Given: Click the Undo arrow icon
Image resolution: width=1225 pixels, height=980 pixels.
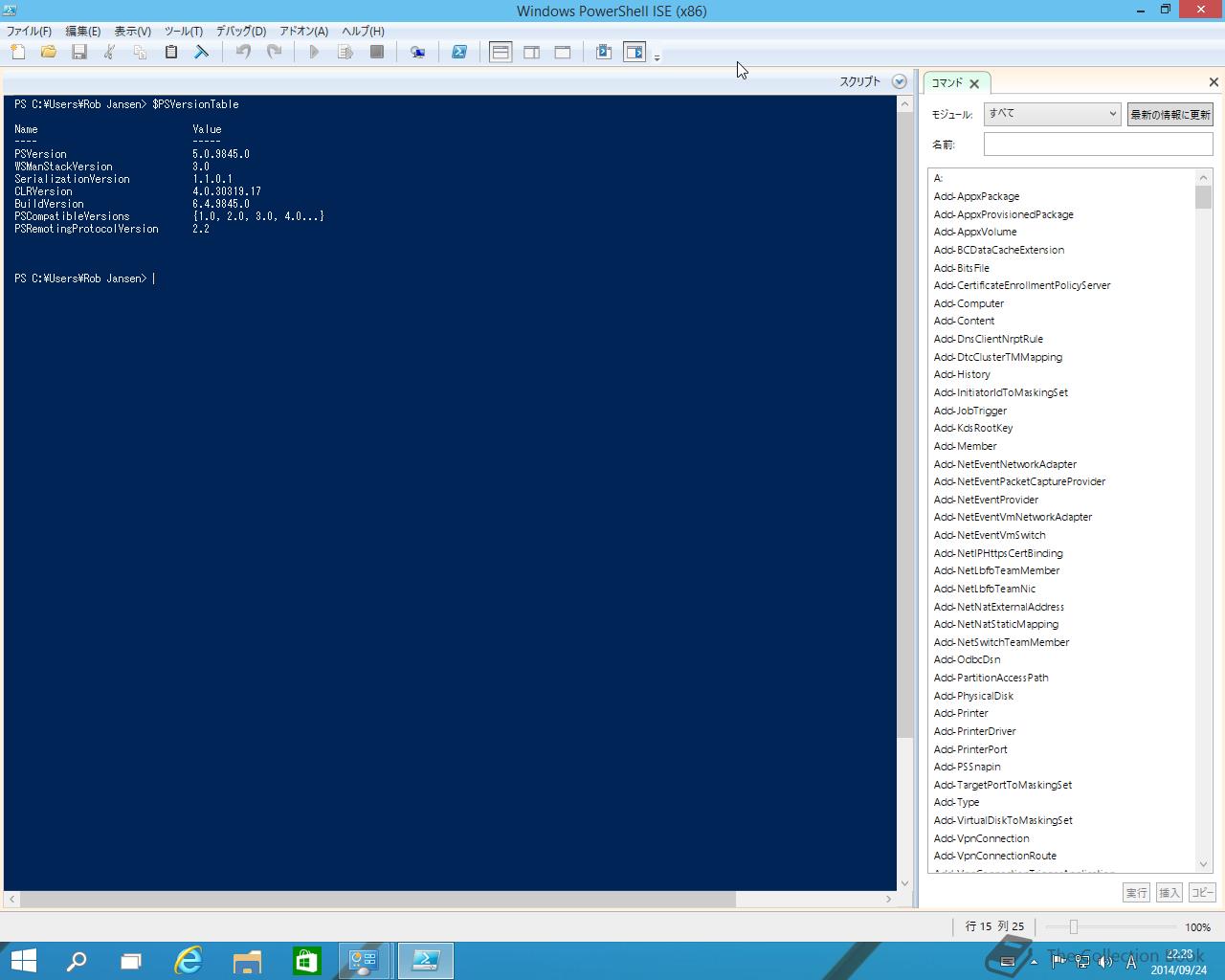Looking at the screenshot, I should 243,52.
